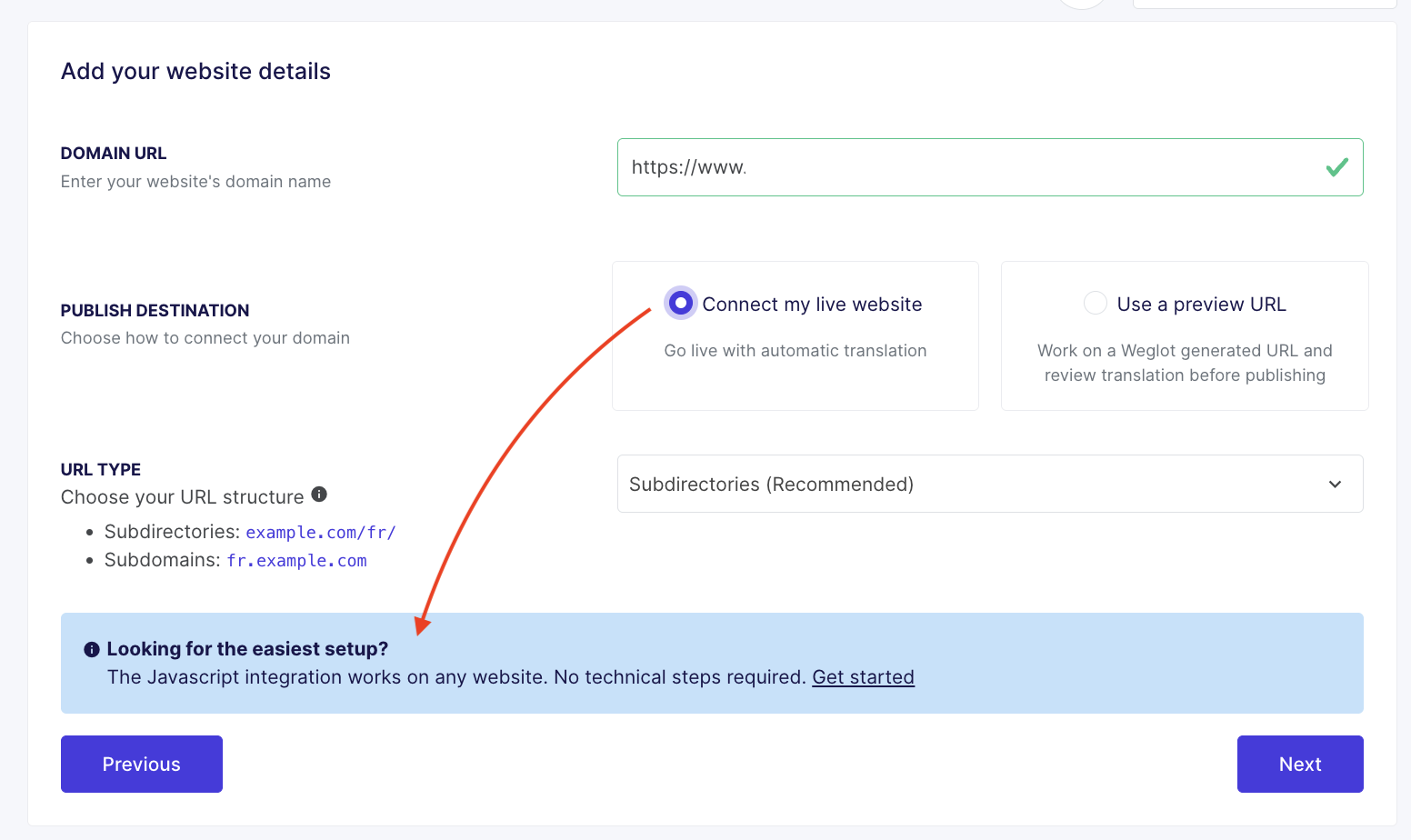Image resolution: width=1411 pixels, height=840 pixels.
Task: Select the Connect my live website radio
Action: tap(680, 303)
